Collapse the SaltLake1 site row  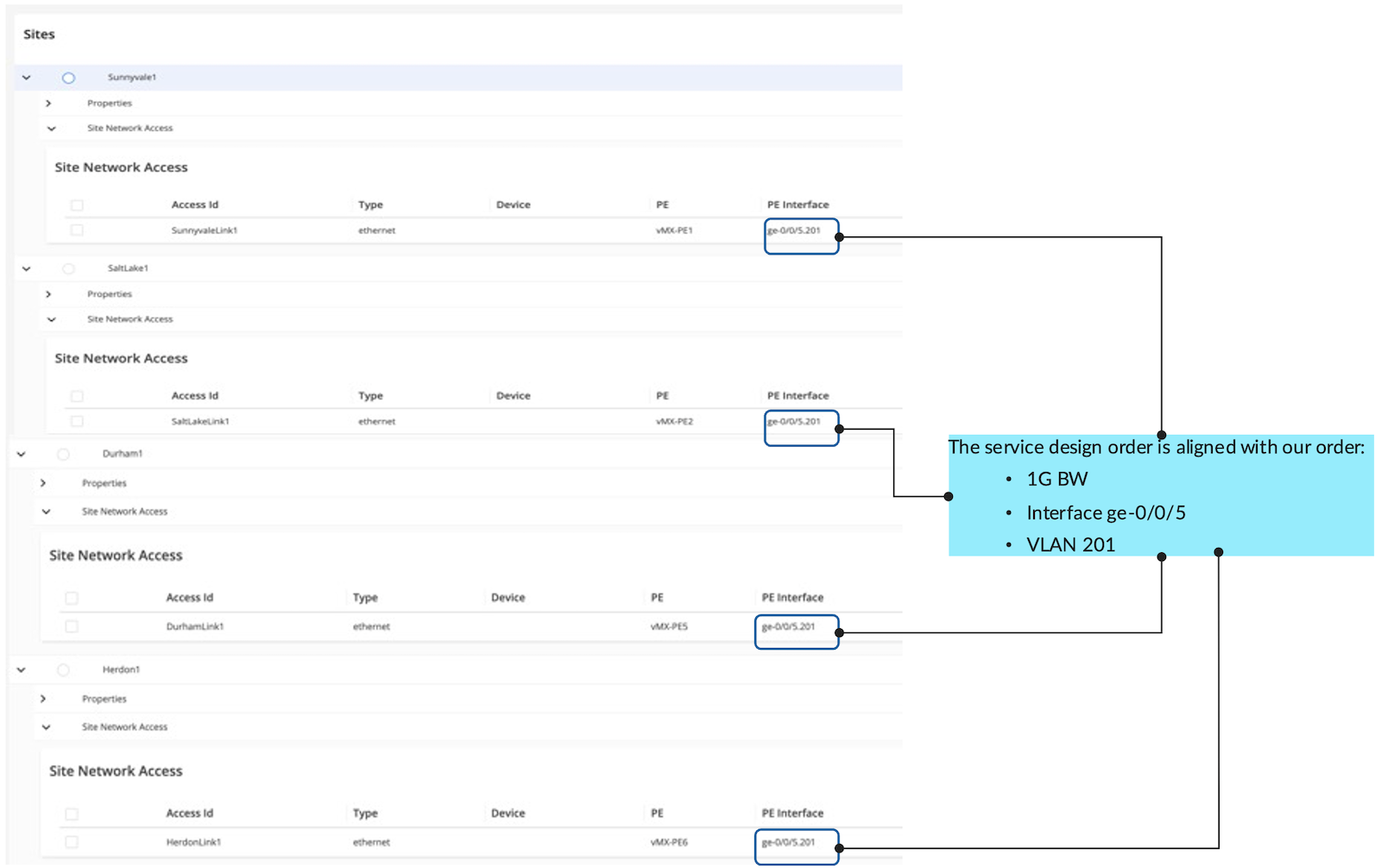pyautogui.click(x=27, y=268)
